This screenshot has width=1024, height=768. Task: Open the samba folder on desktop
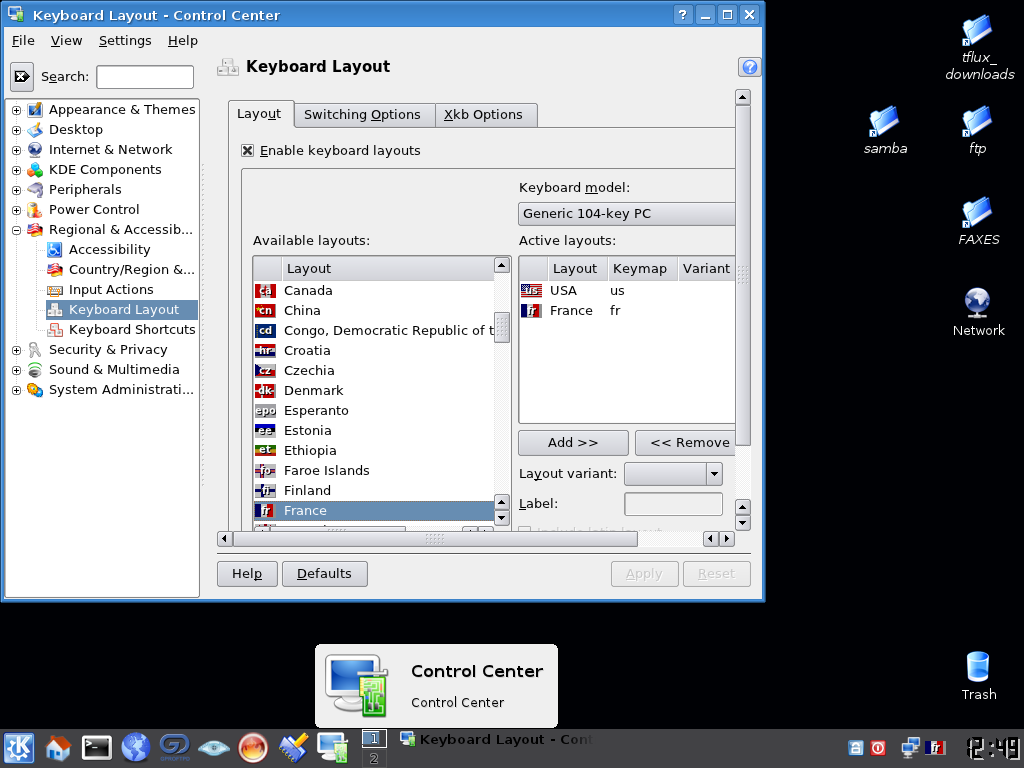tap(884, 122)
